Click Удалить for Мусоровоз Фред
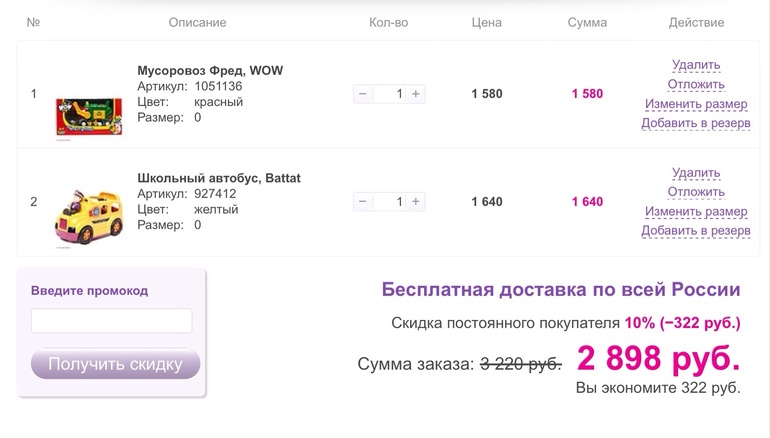The height and width of the screenshot is (438, 770). [x=696, y=65]
